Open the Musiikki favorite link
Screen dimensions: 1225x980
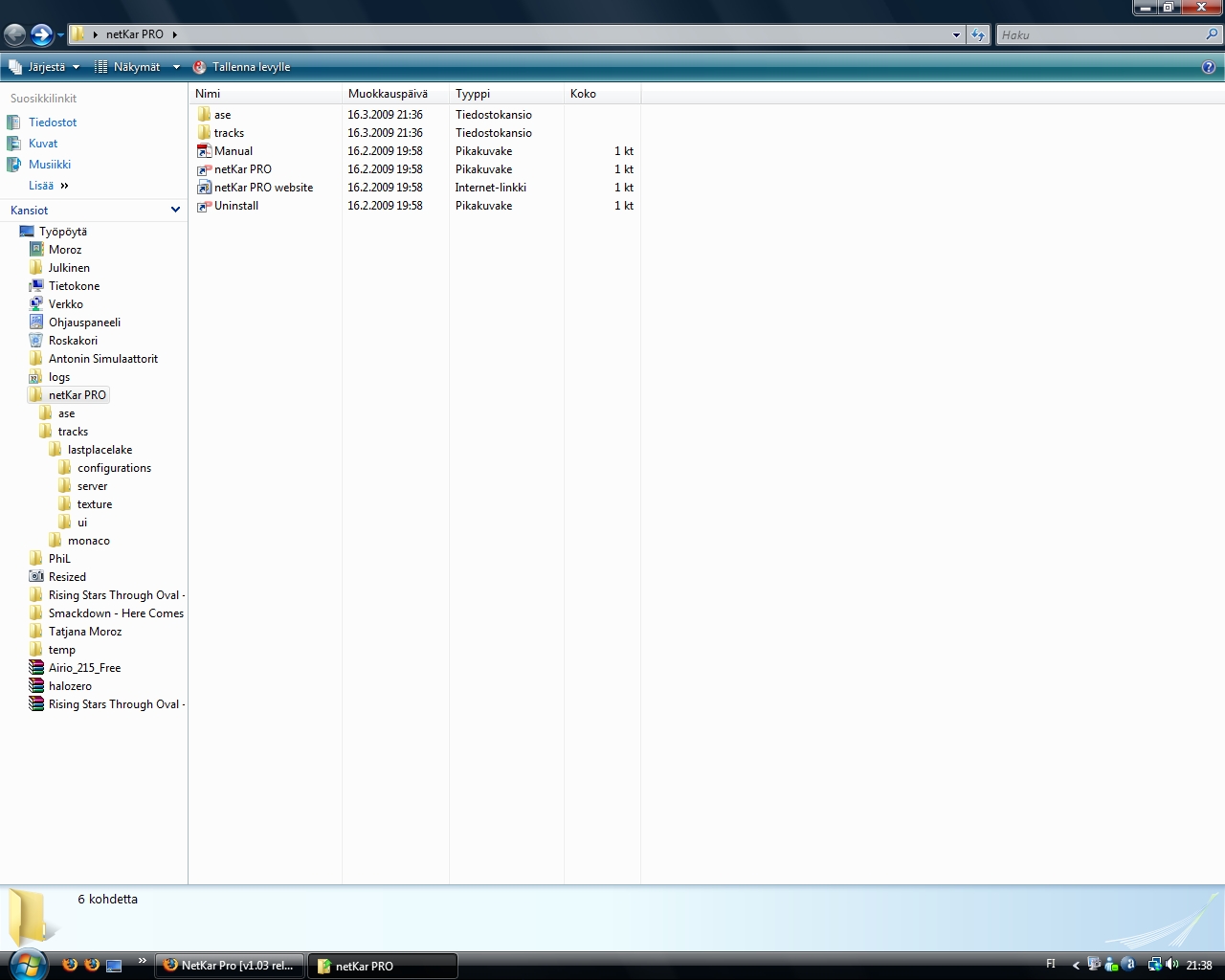(50, 165)
